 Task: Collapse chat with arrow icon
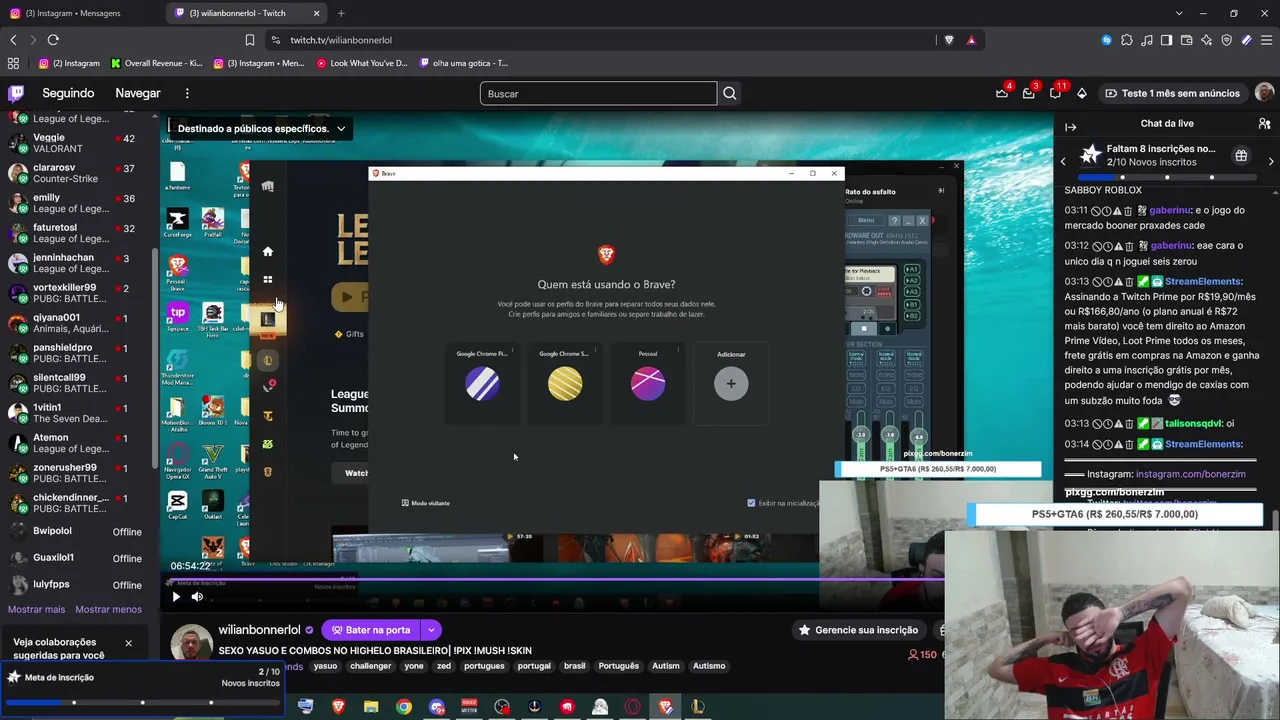(x=1070, y=127)
